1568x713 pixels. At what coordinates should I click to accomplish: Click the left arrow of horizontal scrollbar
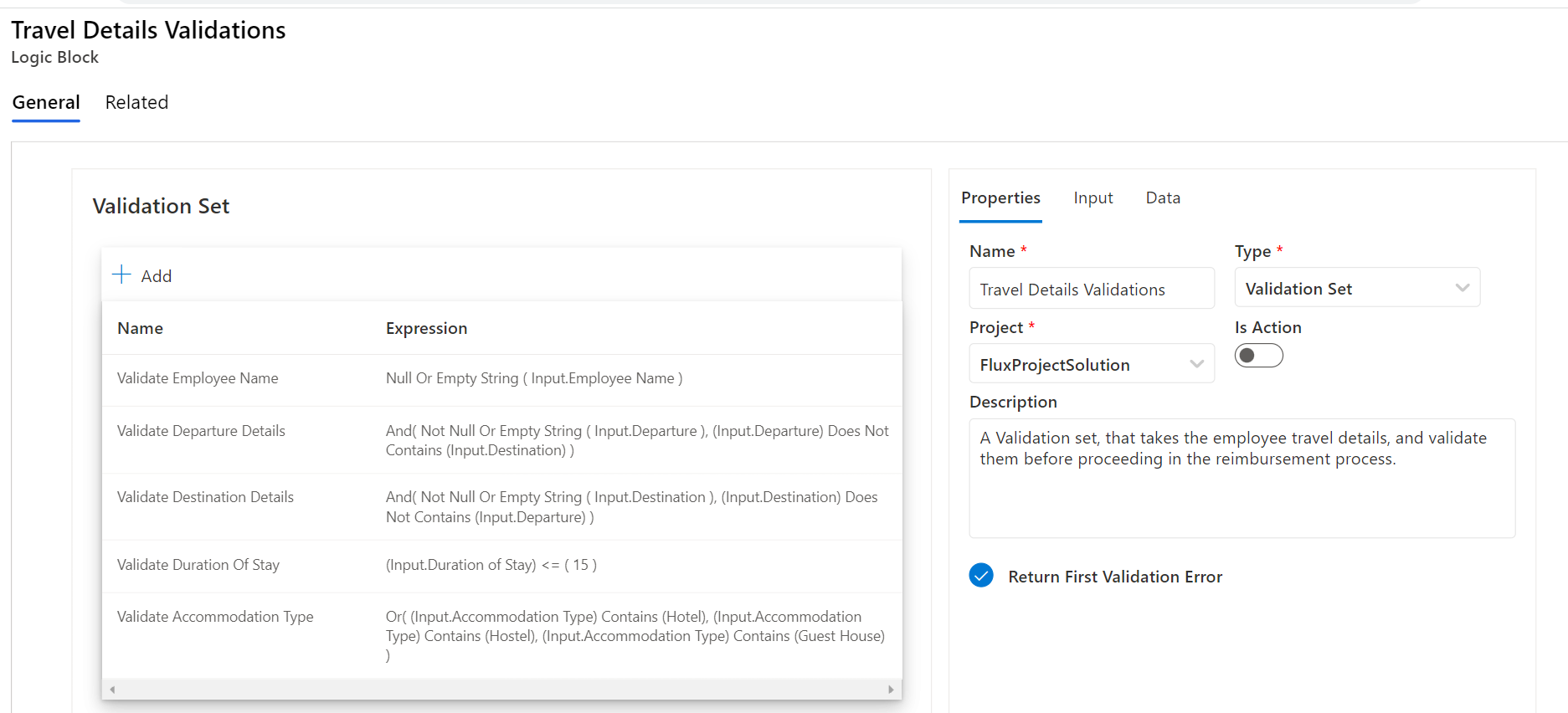pyautogui.click(x=112, y=690)
